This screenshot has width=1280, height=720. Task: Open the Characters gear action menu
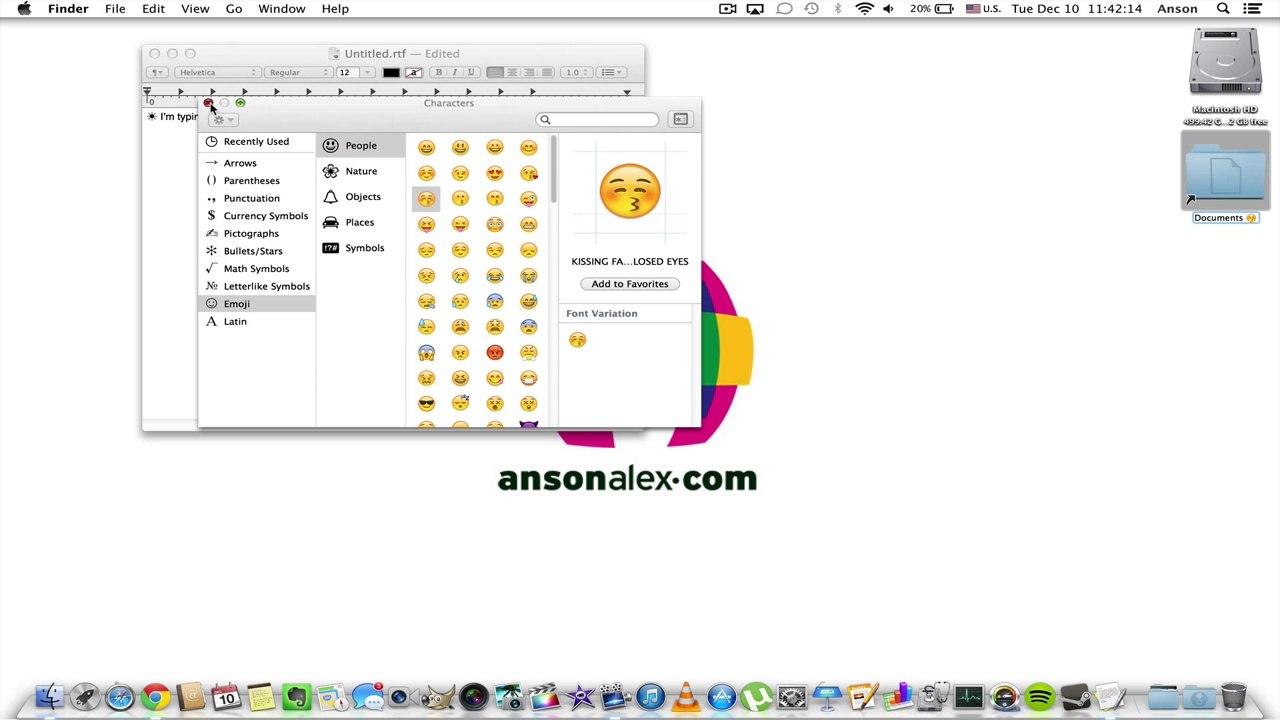(222, 120)
